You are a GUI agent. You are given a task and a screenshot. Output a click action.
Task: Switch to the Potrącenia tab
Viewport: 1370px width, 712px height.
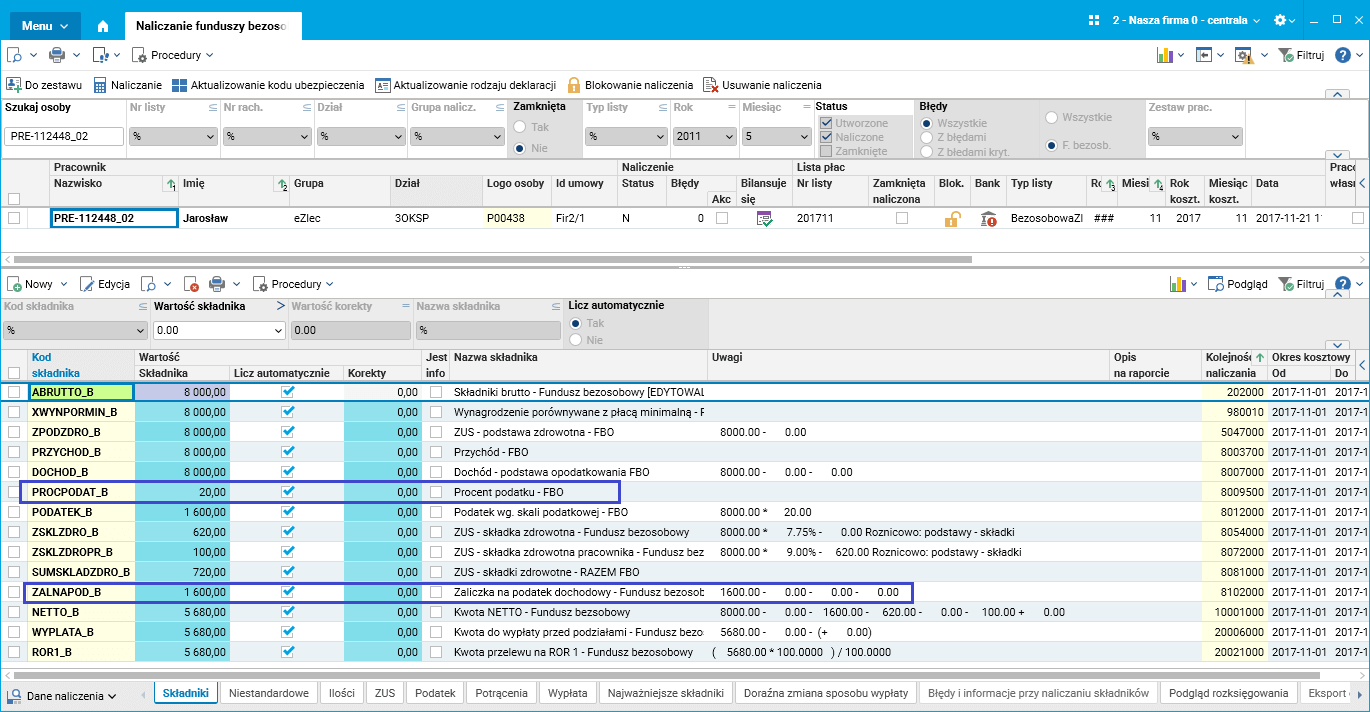[x=501, y=692]
